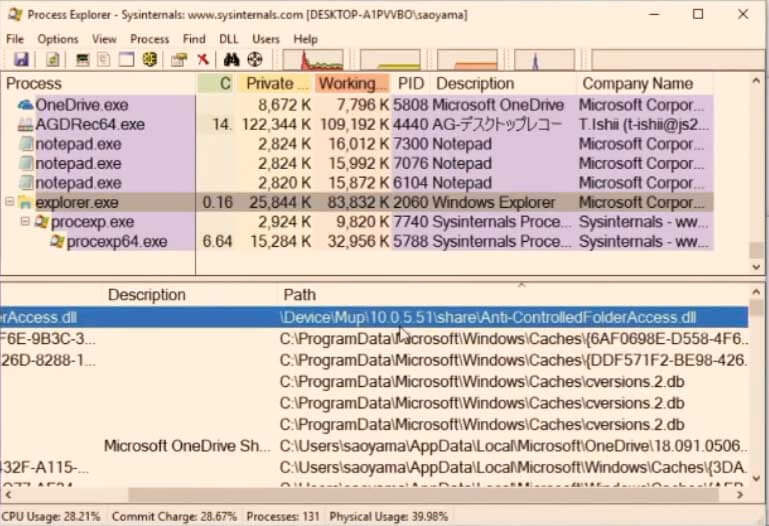769x526 pixels.
Task: Click the binoculars Find handle icon
Action: [x=231, y=60]
